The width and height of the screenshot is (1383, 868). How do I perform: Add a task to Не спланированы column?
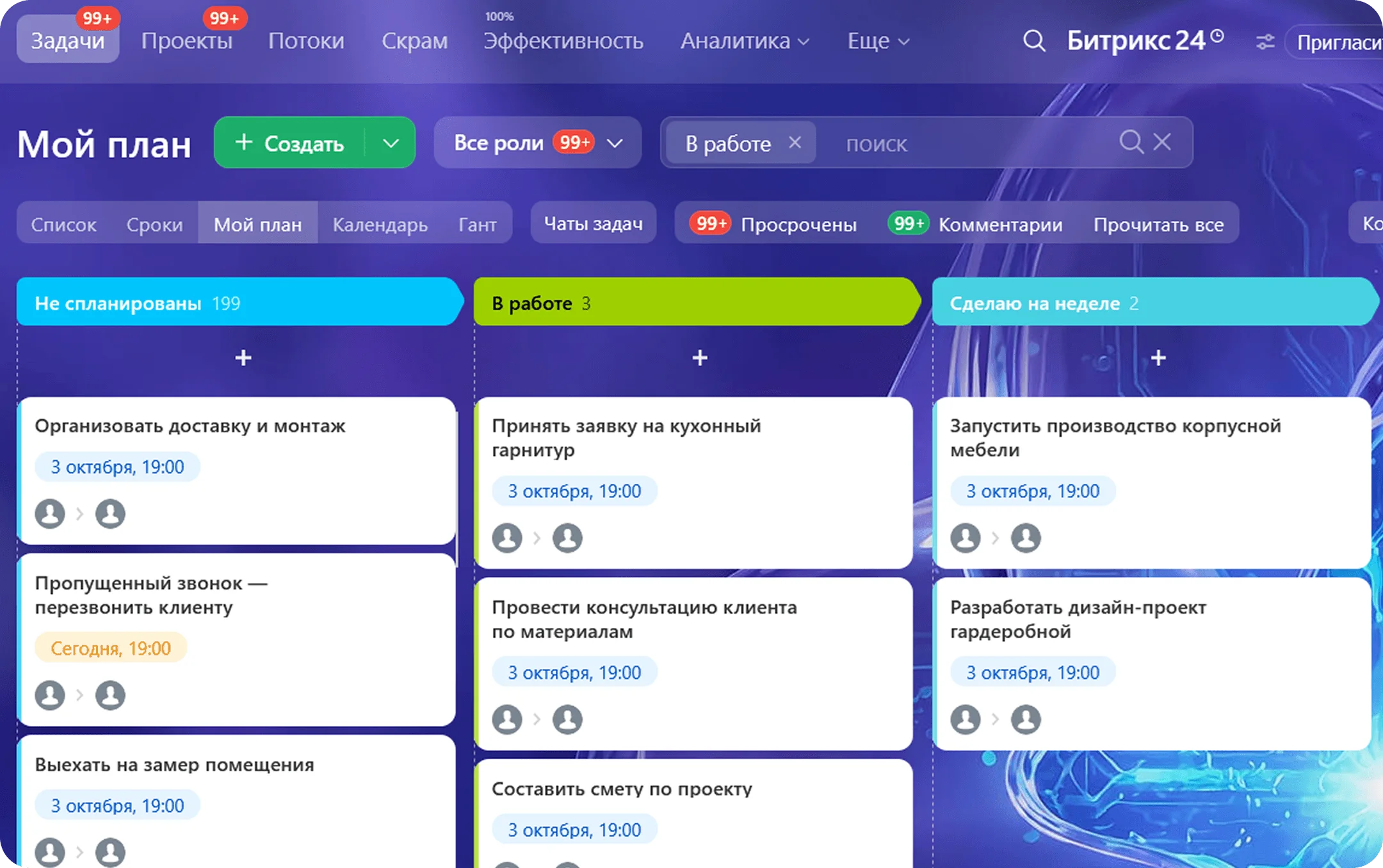pyautogui.click(x=243, y=357)
